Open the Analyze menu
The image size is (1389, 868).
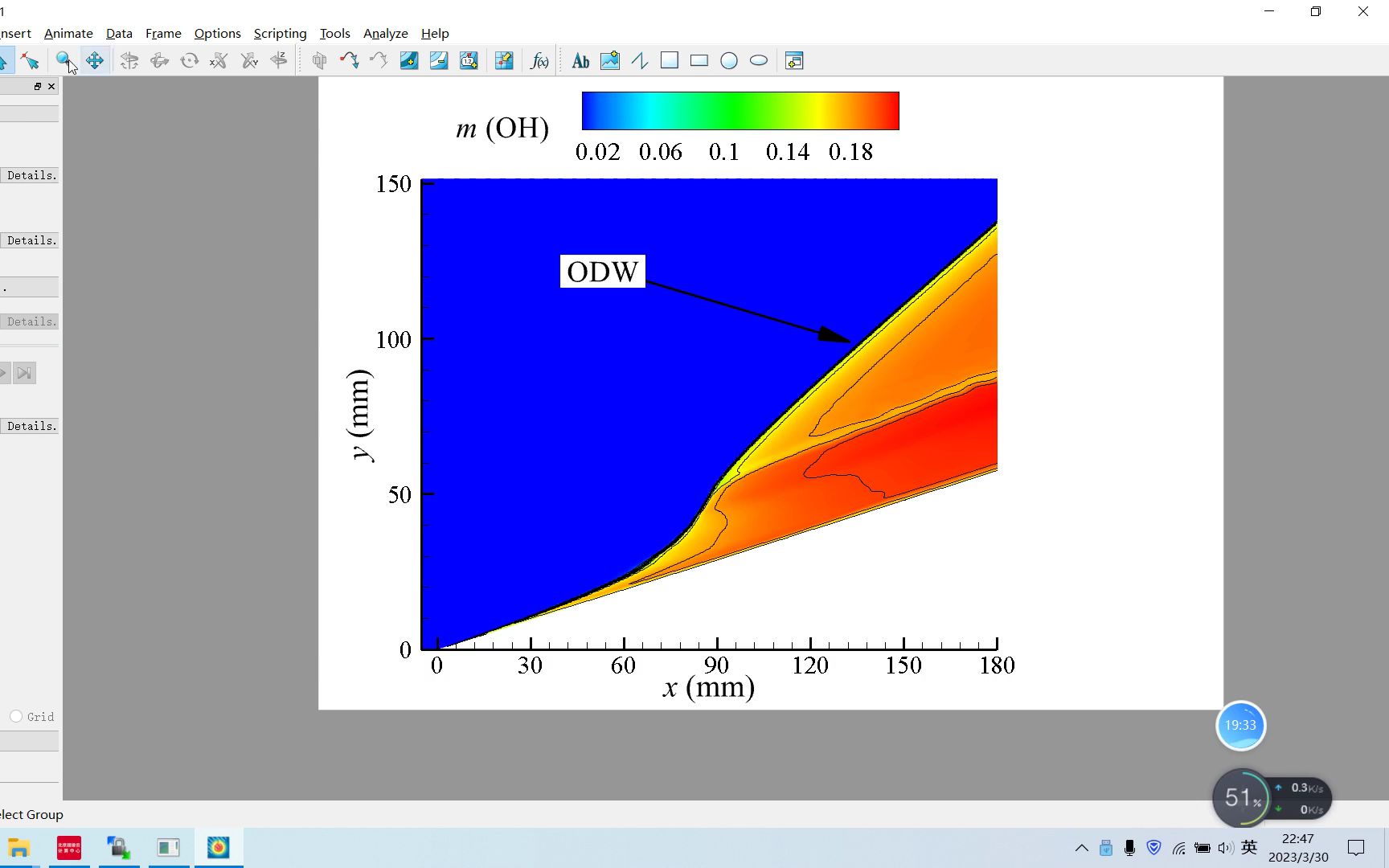[386, 33]
